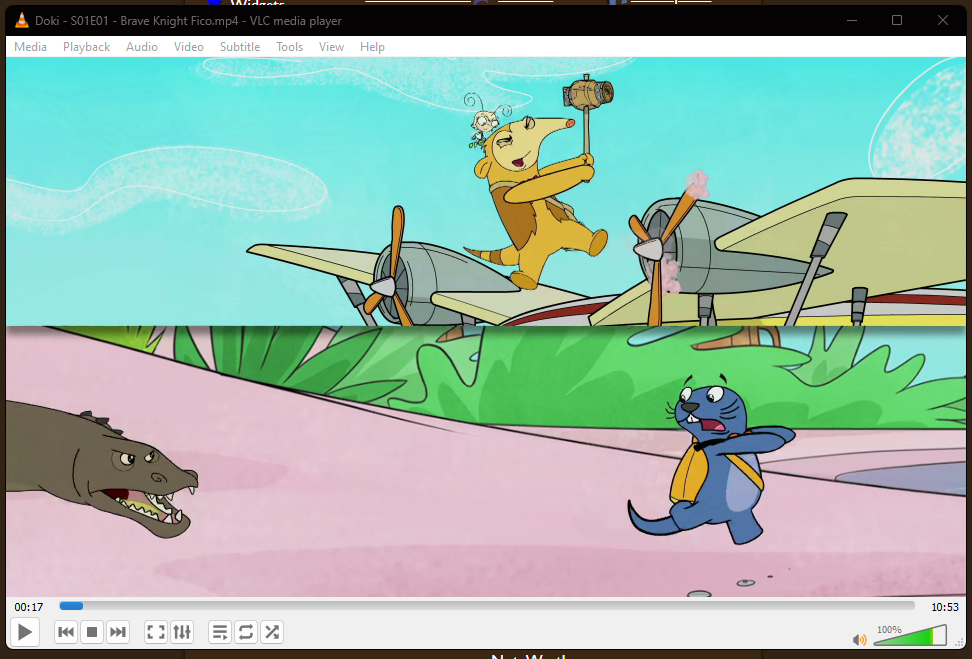The image size is (972, 659).
Task: Show extended settings and effects
Action: click(182, 631)
